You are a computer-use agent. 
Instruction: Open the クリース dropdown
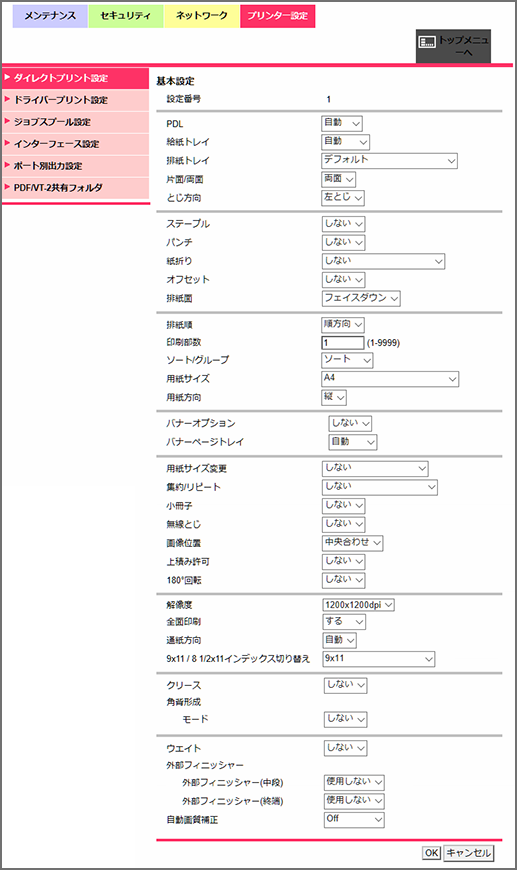pyautogui.click(x=346, y=685)
